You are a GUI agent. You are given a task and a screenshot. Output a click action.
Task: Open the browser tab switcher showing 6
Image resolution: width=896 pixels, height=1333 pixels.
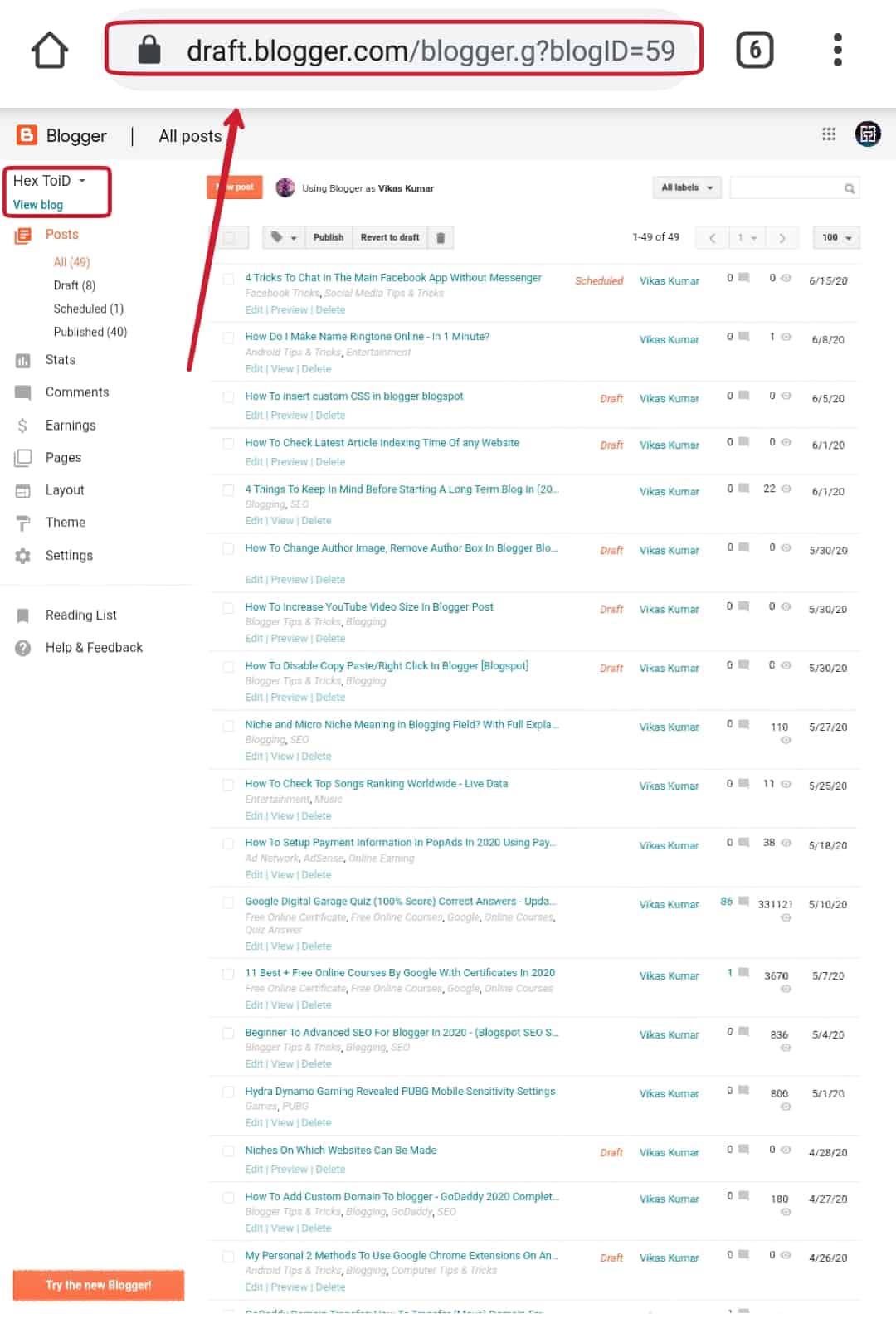[755, 50]
